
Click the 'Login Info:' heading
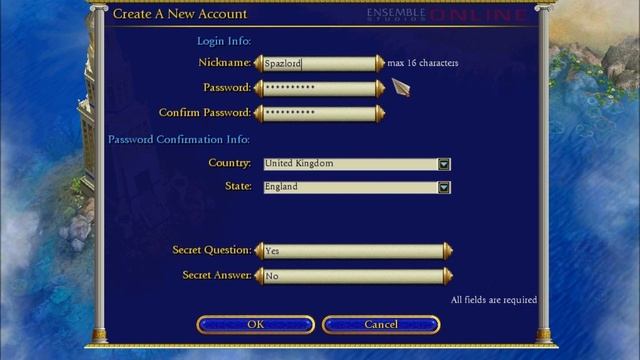[224, 41]
